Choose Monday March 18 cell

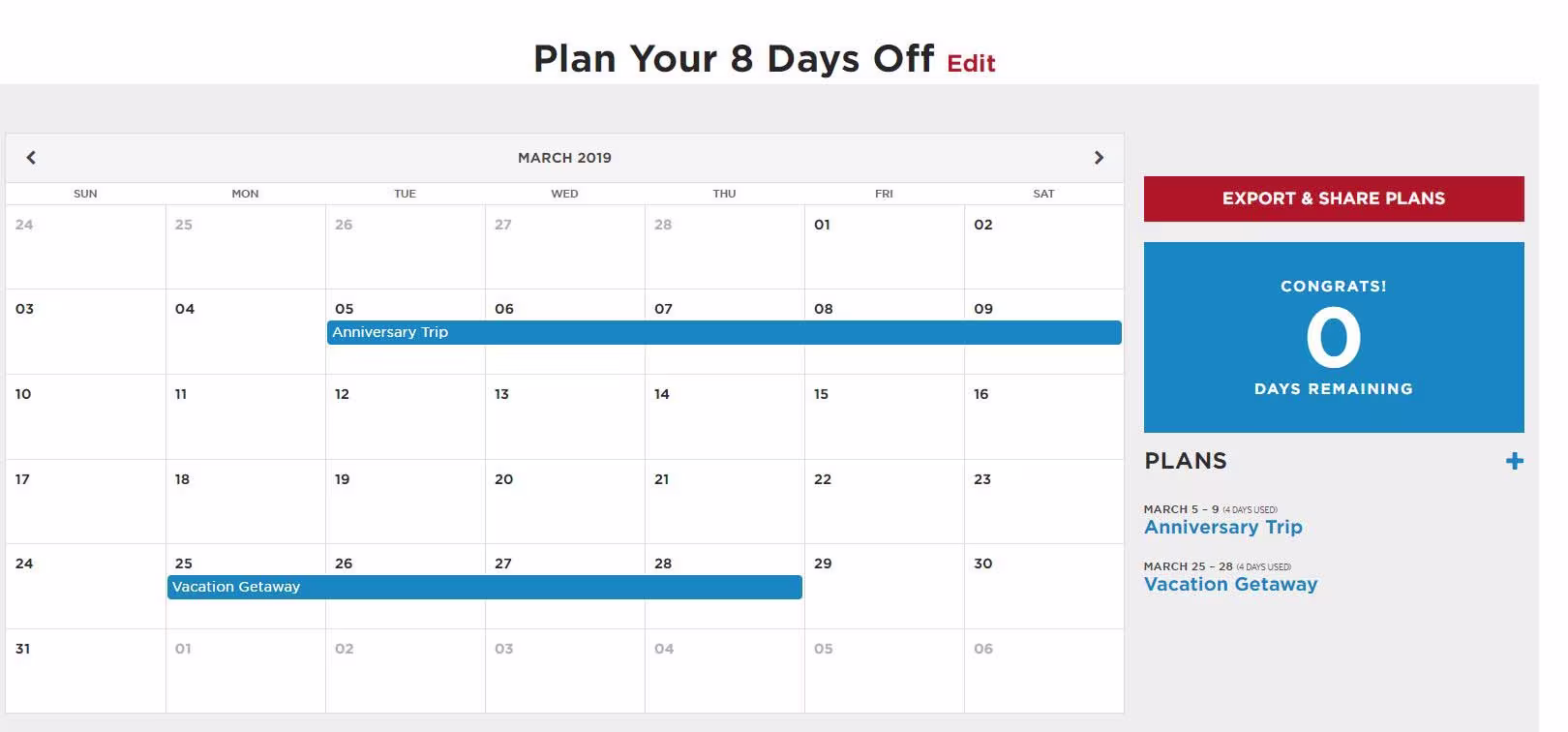click(x=245, y=502)
